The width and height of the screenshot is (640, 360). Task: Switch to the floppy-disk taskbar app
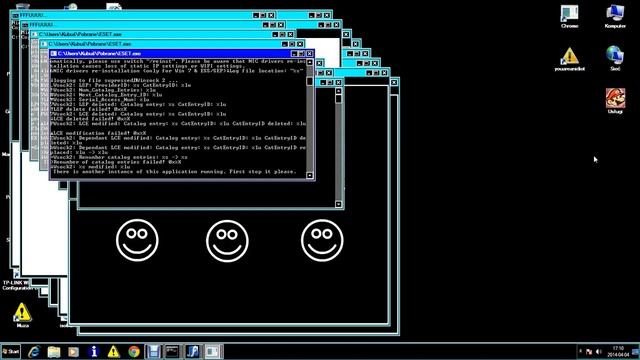tap(153, 351)
